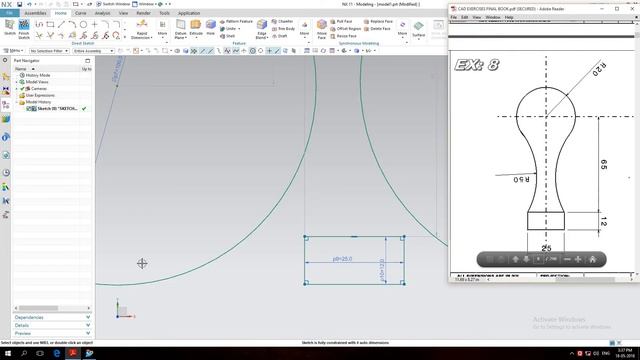Click Switch Window in NX quick access bar
This screenshot has height=360, width=640.
pos(113,4)
